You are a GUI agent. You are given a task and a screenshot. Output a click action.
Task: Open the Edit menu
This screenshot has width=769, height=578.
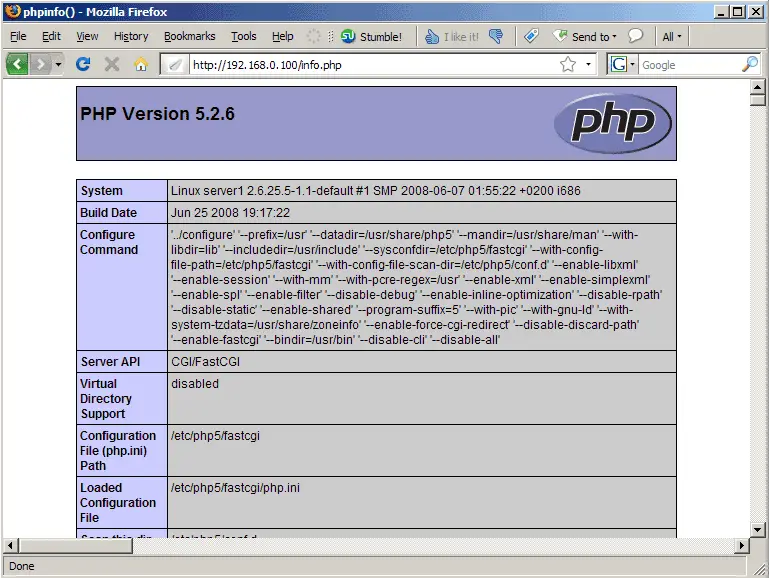51,36
